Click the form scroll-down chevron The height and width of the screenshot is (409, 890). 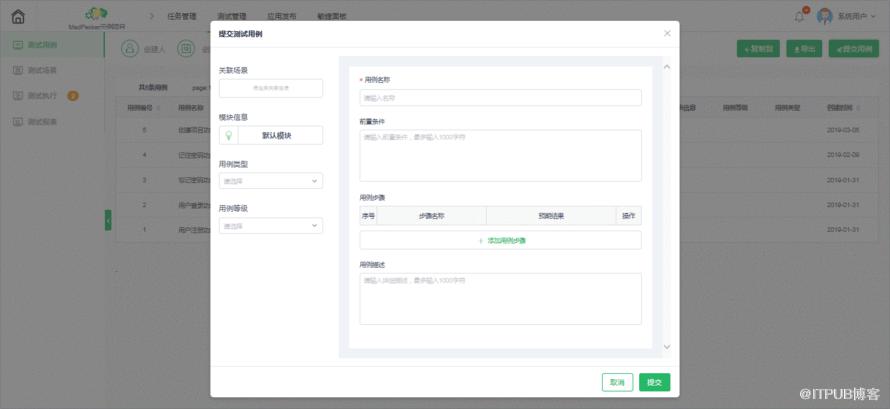pyautogui.click(x=667, y=347)
